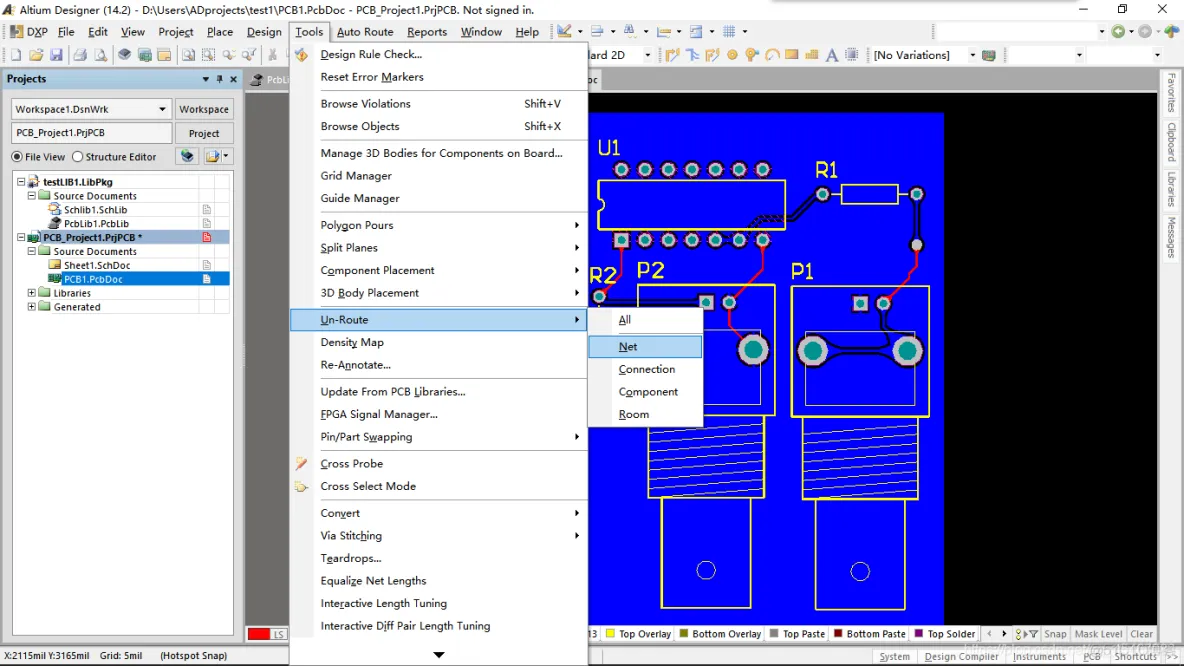The width and height of the screenshot is (1184, 666).
Task: Click the new document toolbar icon
Action: coord(16,55)
